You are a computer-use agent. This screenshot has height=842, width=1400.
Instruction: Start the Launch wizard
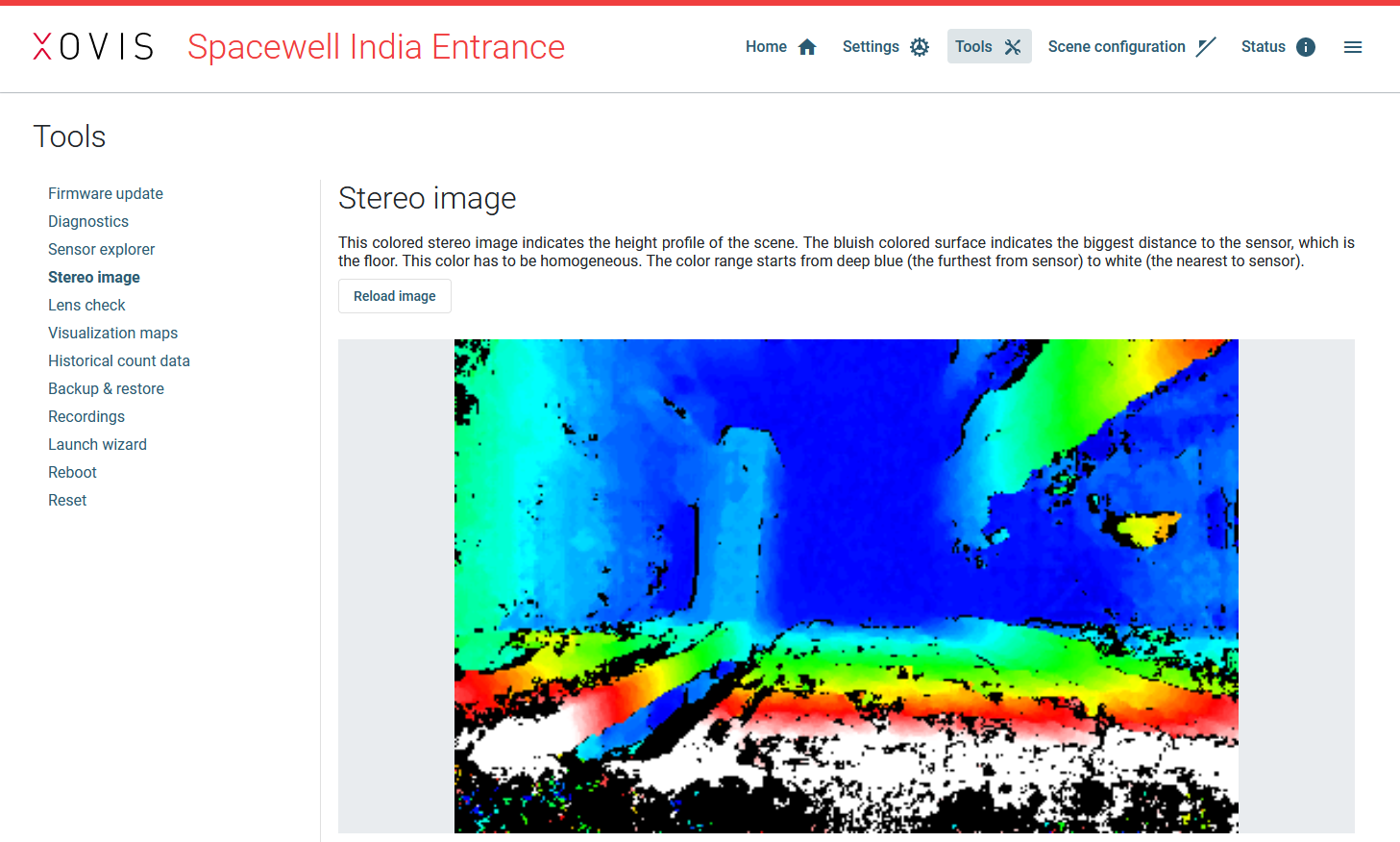[97, 444]
